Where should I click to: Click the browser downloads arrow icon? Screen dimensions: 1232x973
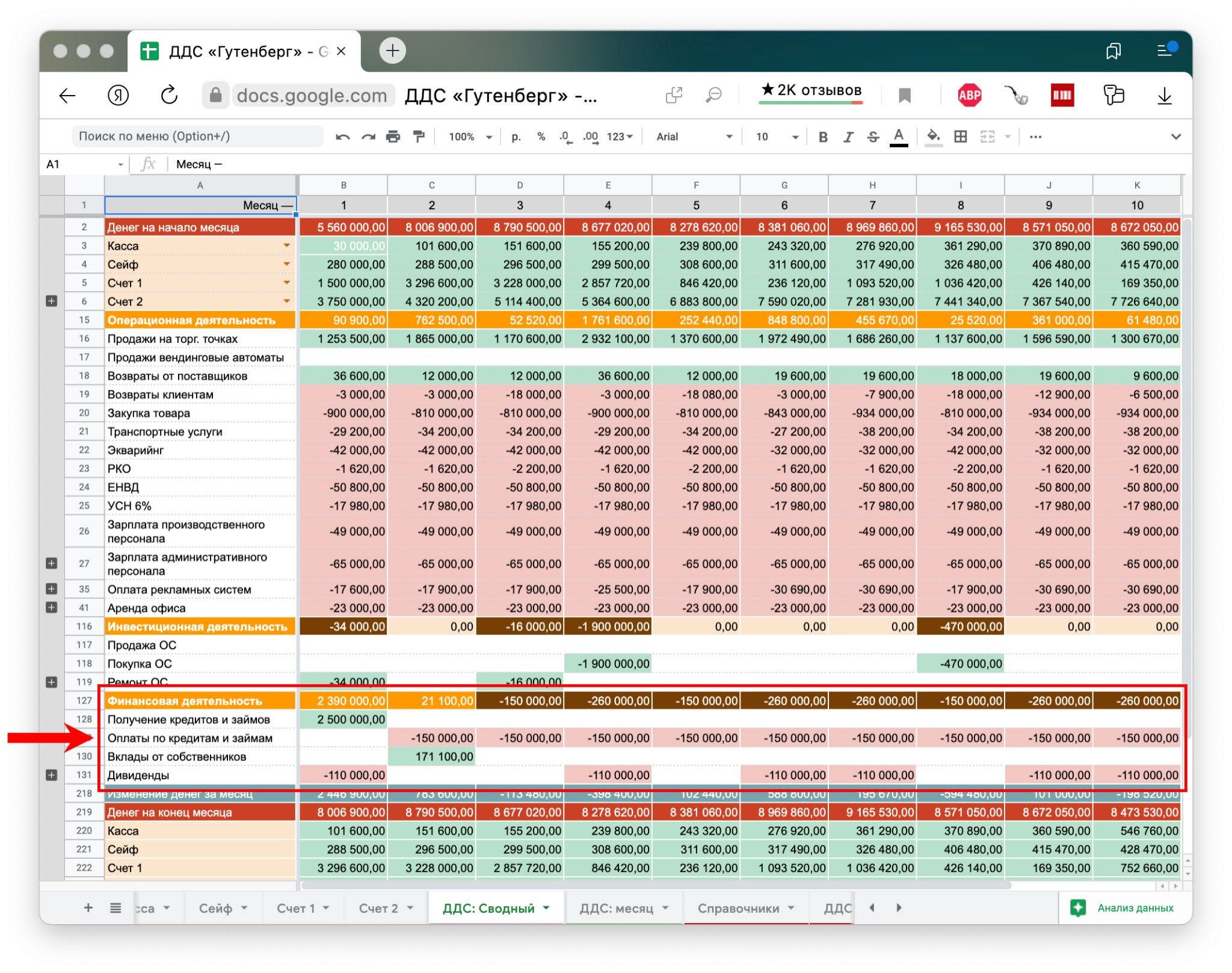(x=1164, y=96)
